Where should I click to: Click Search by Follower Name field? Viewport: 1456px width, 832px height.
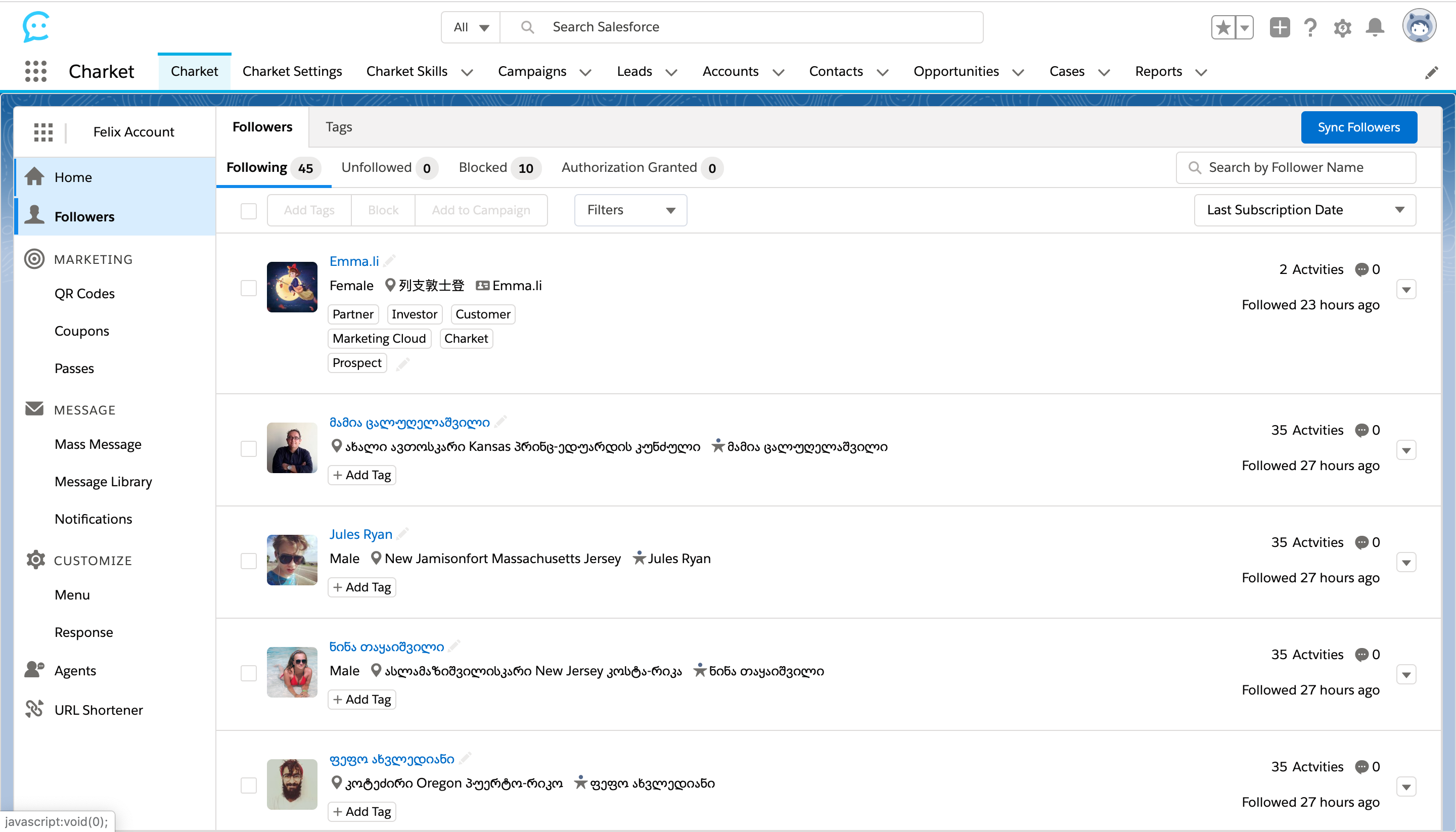(1296, 167)
